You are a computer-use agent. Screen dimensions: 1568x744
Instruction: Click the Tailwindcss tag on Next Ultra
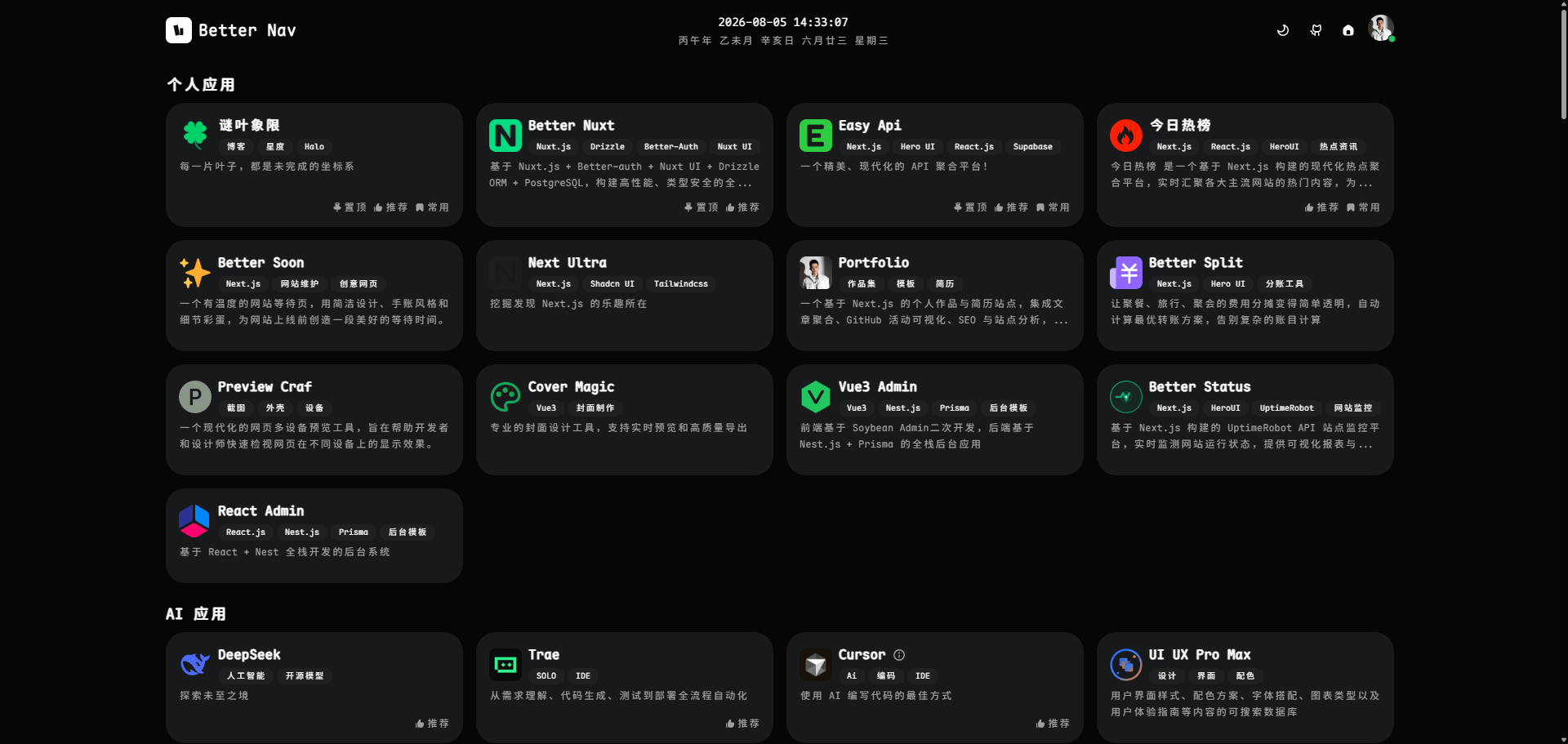(681, 284)
